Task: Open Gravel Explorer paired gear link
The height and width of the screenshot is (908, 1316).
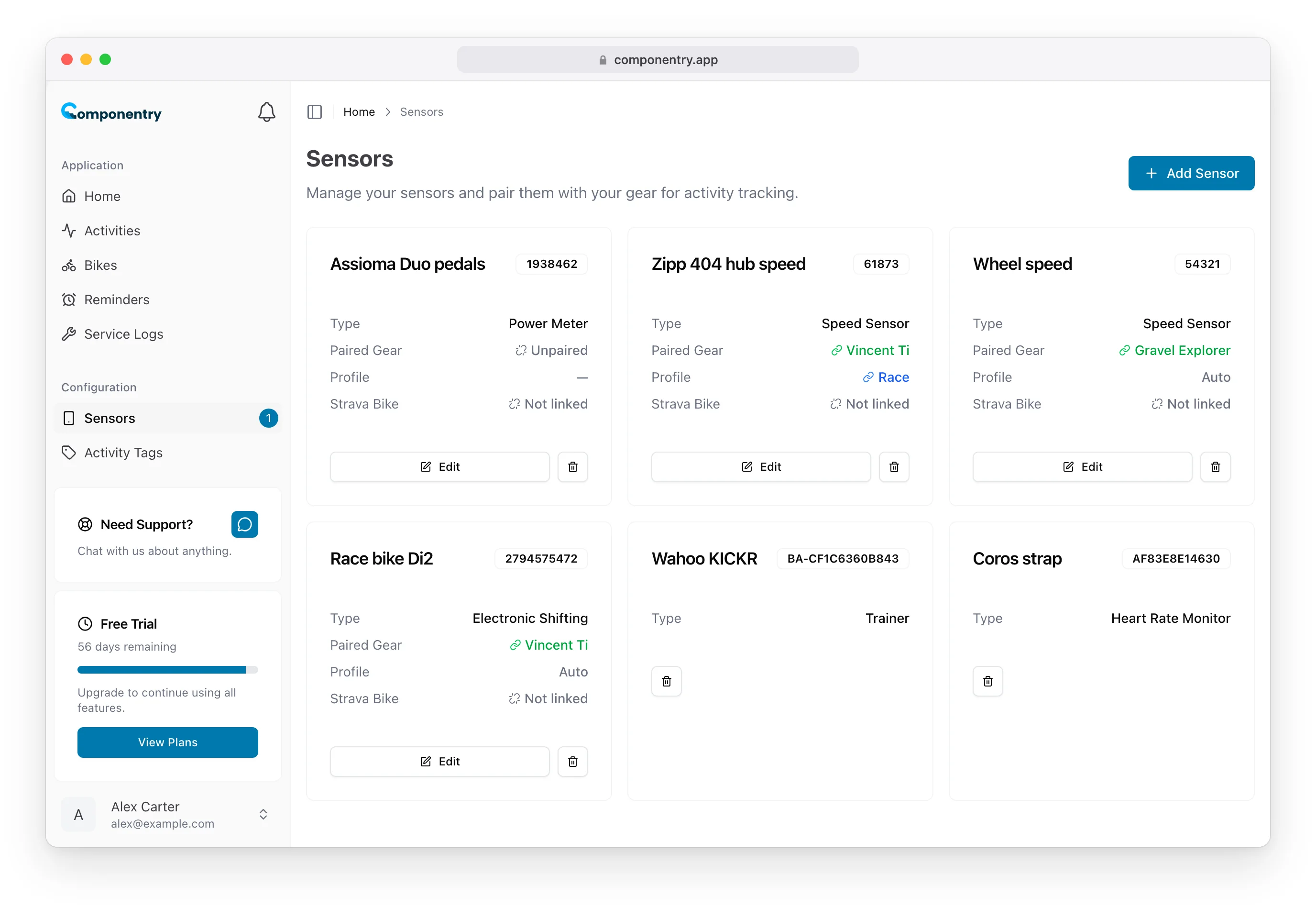Action: click(1175, 351)
